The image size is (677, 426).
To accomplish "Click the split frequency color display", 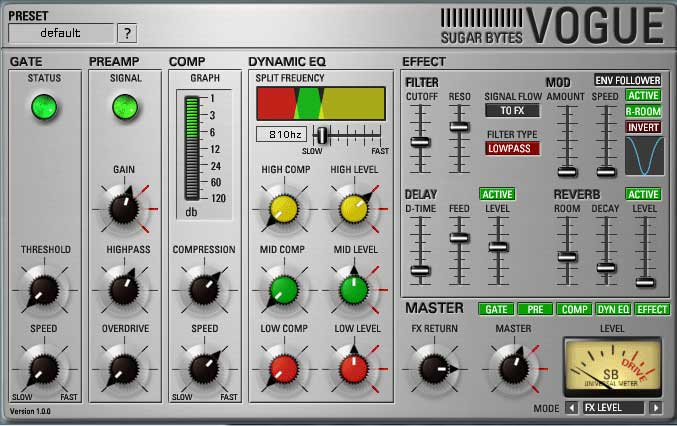I will [320, 103].
